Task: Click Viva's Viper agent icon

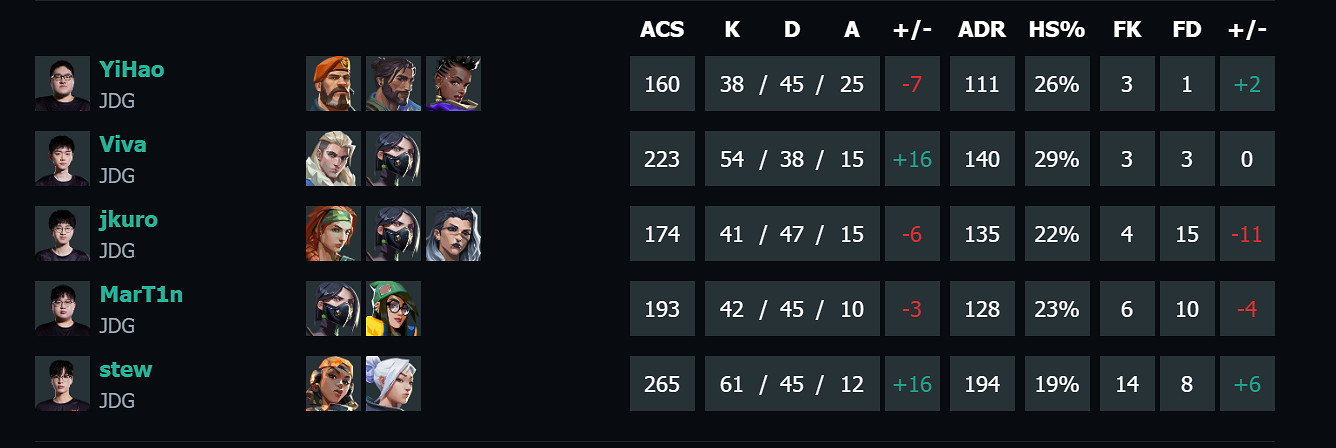Action: 393,158
